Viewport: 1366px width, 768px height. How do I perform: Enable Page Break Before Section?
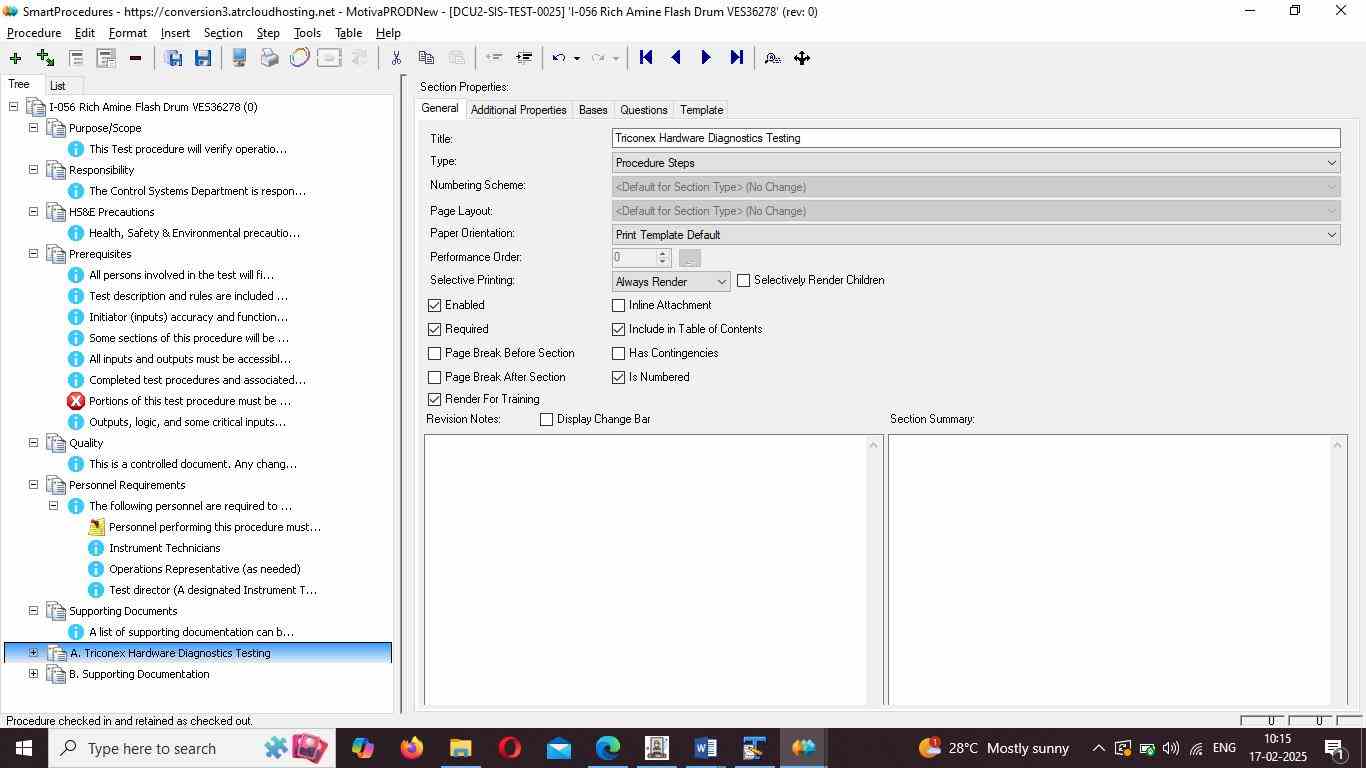[x=435, y=353]
